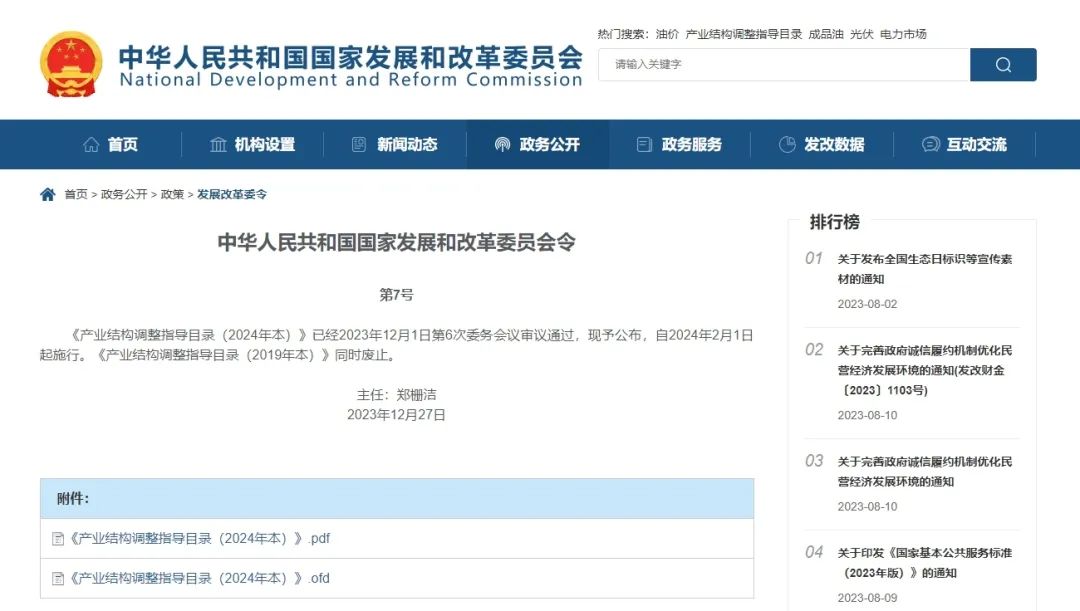Image resolution: width=1080 pixels, height=611 pixels.
Task: Go to 发展改革委令 in the breadcrumb
Action: pos(231,194)
